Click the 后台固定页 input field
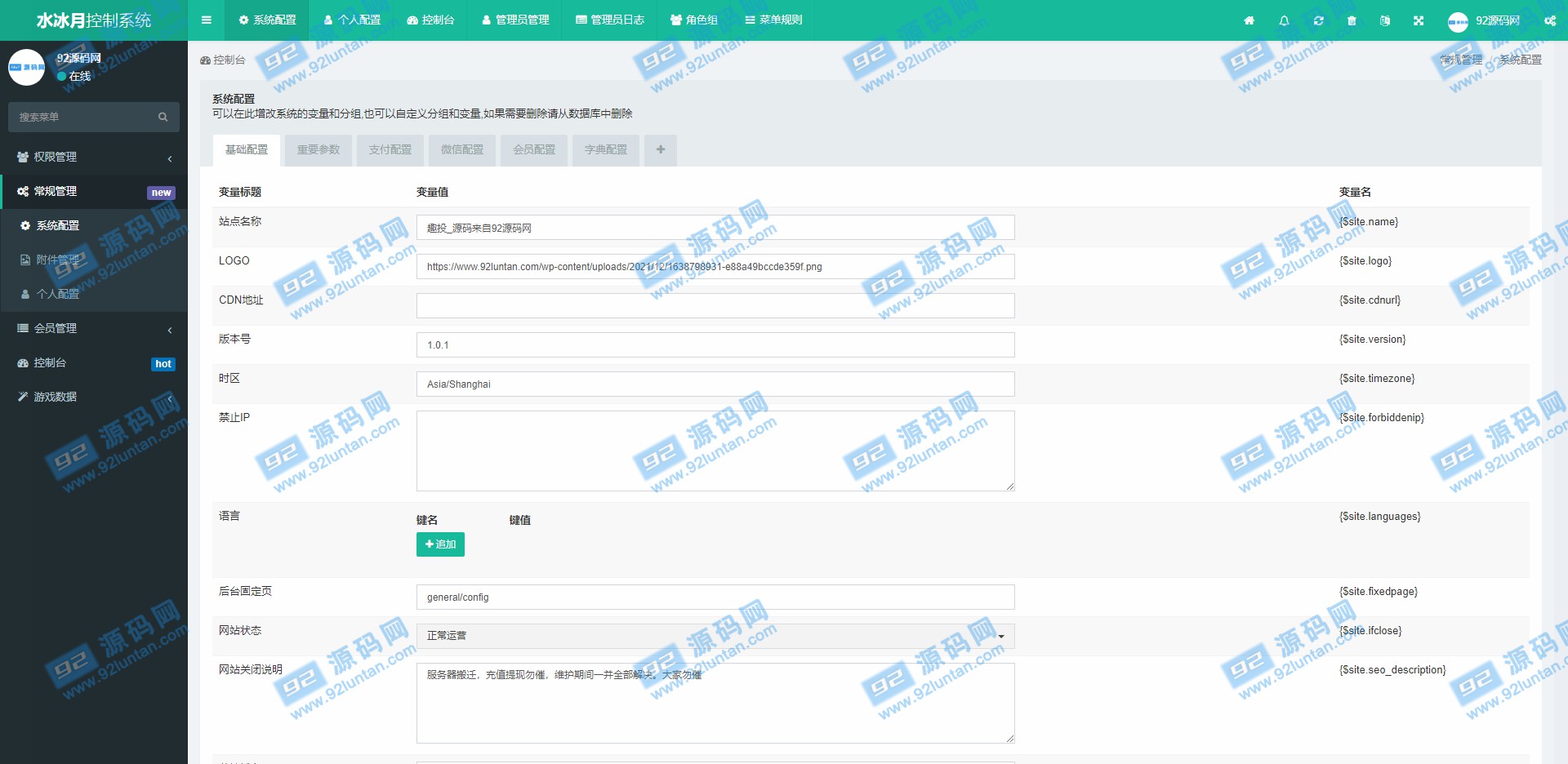Screen dimensions: 1568x764 tap(715, 597)
